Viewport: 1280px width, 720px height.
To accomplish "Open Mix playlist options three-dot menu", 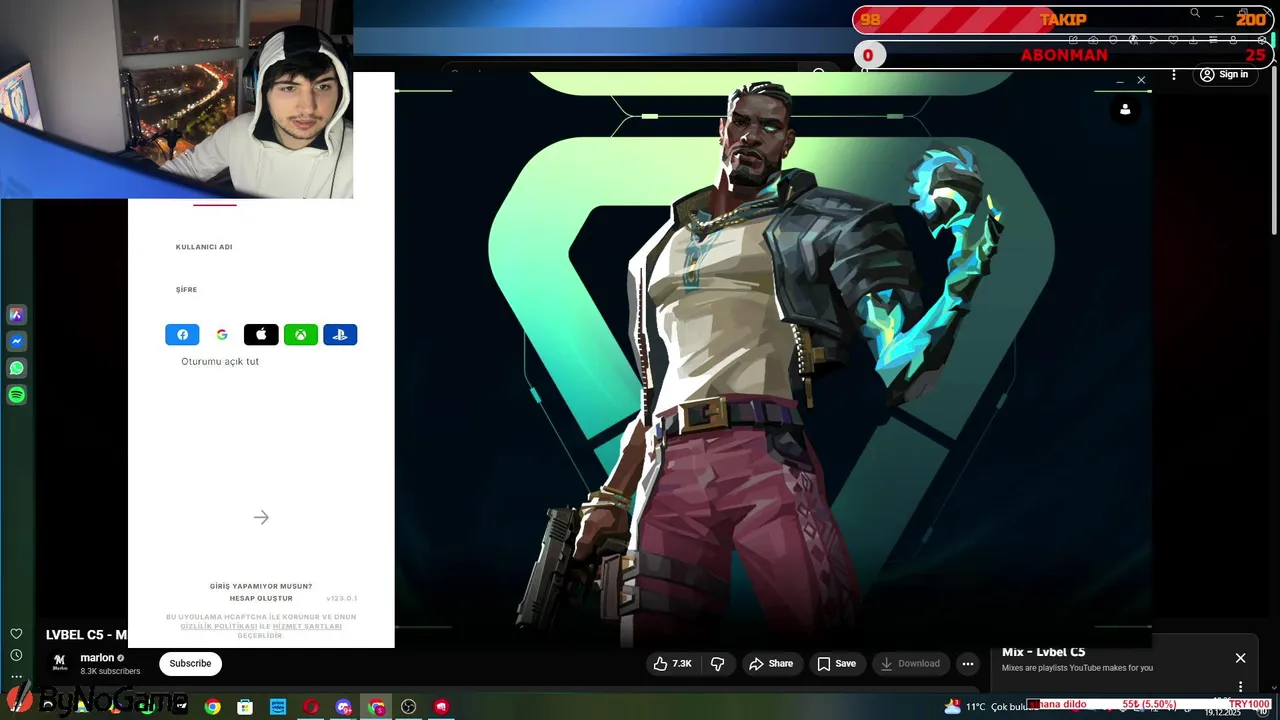I will [1240, 686].
